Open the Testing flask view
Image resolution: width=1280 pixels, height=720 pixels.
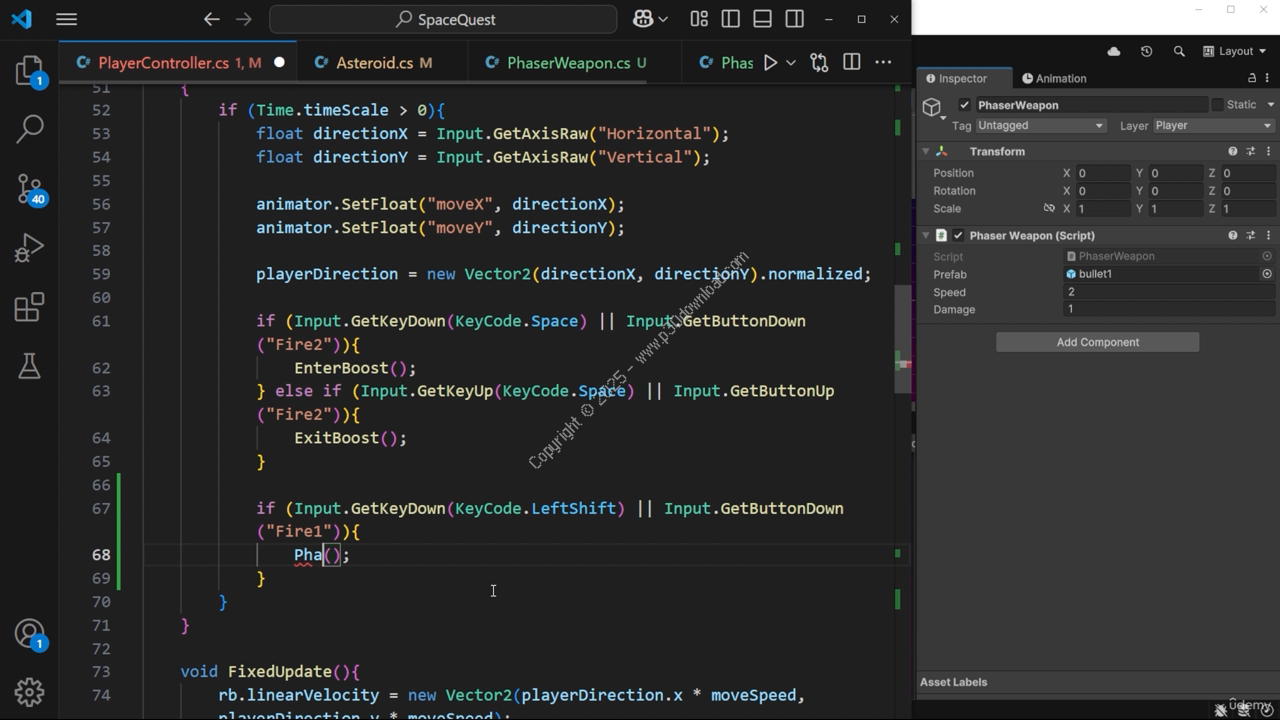29,366
